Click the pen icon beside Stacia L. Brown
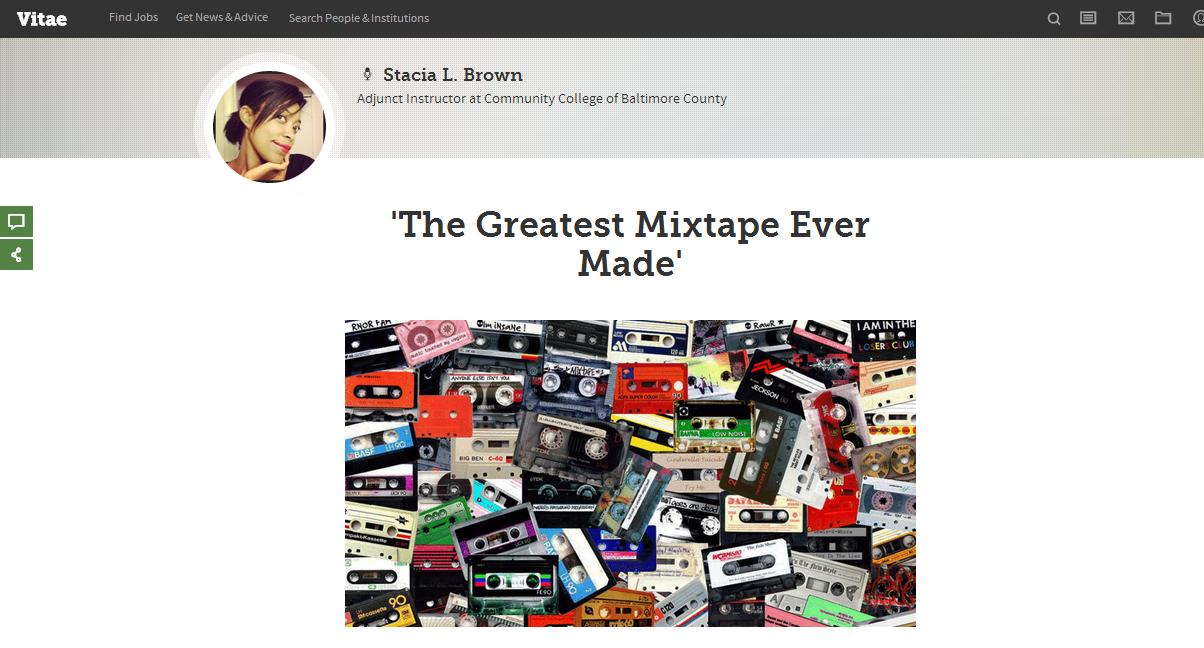The width and height of the screenshot is (1204, 648). 367,75
